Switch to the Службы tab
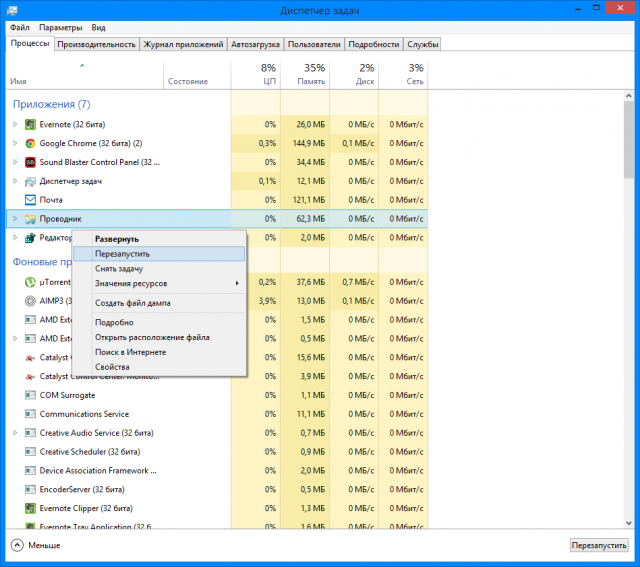Image resolution: width=640 pixels, height=567 pixels. pos(423,44)
